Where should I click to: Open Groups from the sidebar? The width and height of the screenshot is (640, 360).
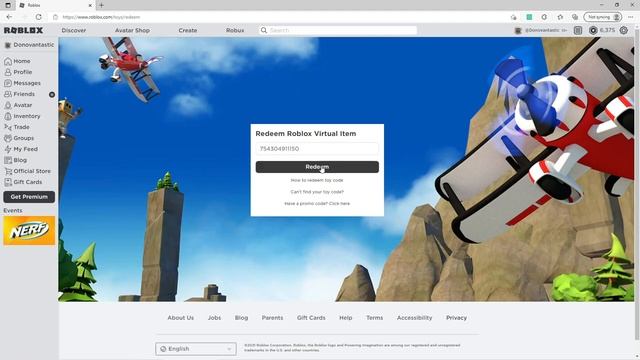click(19, 138)
